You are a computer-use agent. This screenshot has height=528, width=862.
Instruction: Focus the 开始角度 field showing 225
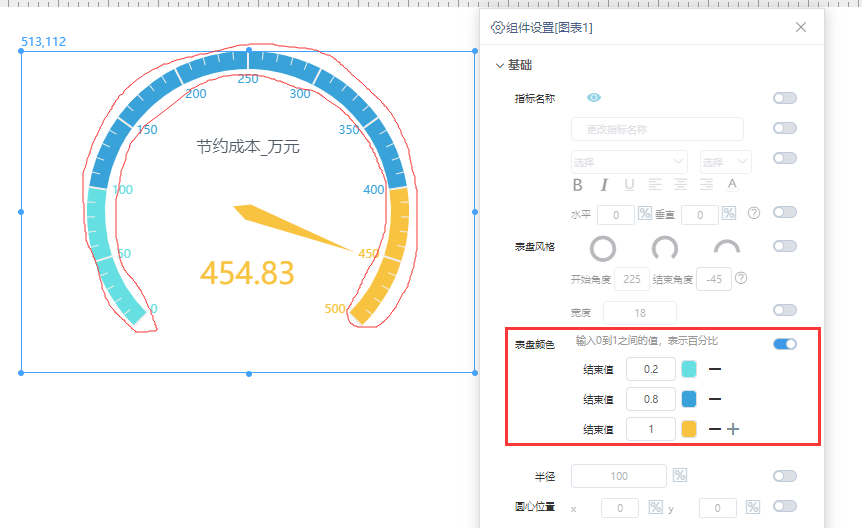(632, 279)
